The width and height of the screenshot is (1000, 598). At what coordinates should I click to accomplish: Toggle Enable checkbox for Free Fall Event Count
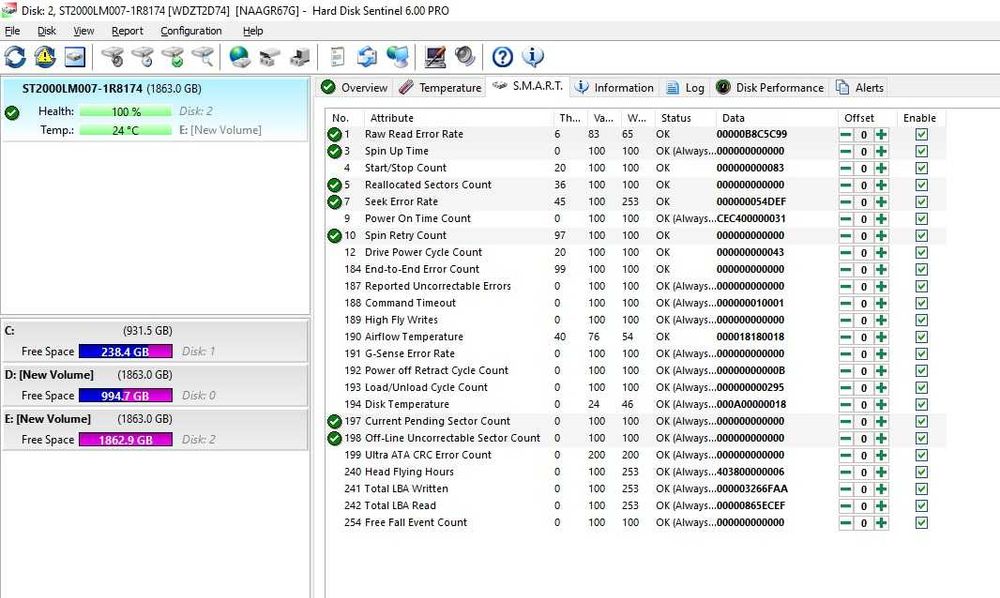921,523
